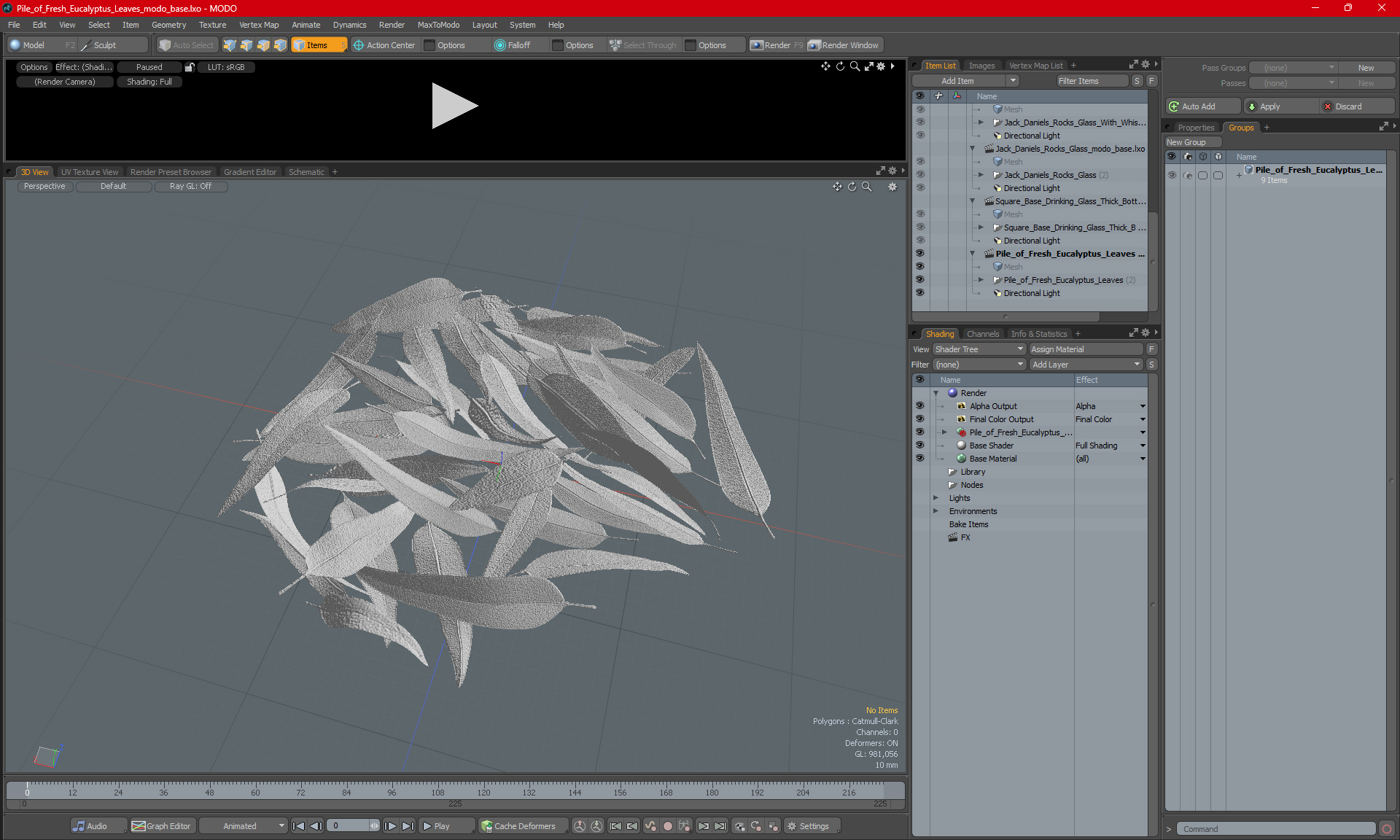Open Vertex Map menu

(x=259, y=25)
